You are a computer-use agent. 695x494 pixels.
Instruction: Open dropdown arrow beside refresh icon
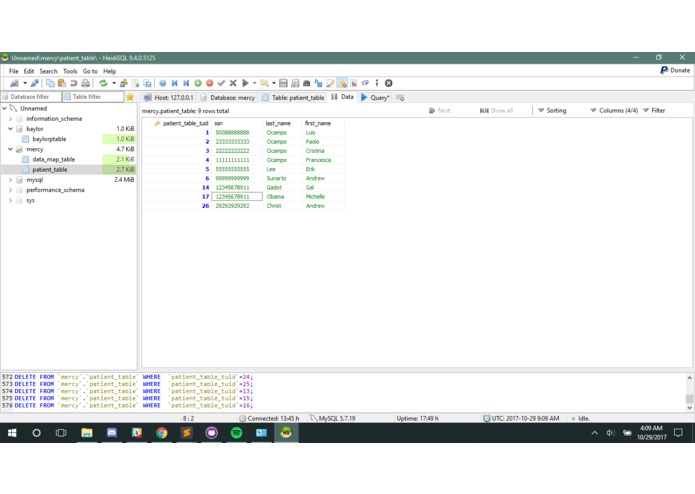point(114,83)
